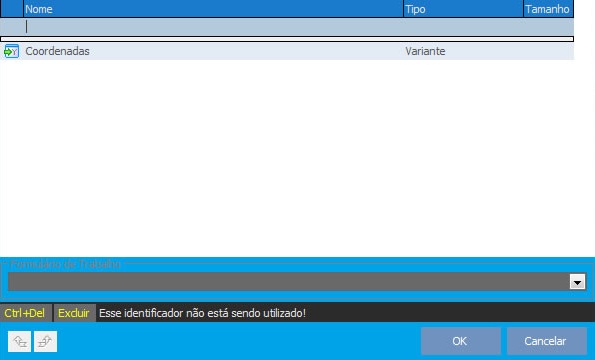This screenshot has height=360, width=595.
Task: Click the Tamanho cell of the new row
Action: click(549, 27)
